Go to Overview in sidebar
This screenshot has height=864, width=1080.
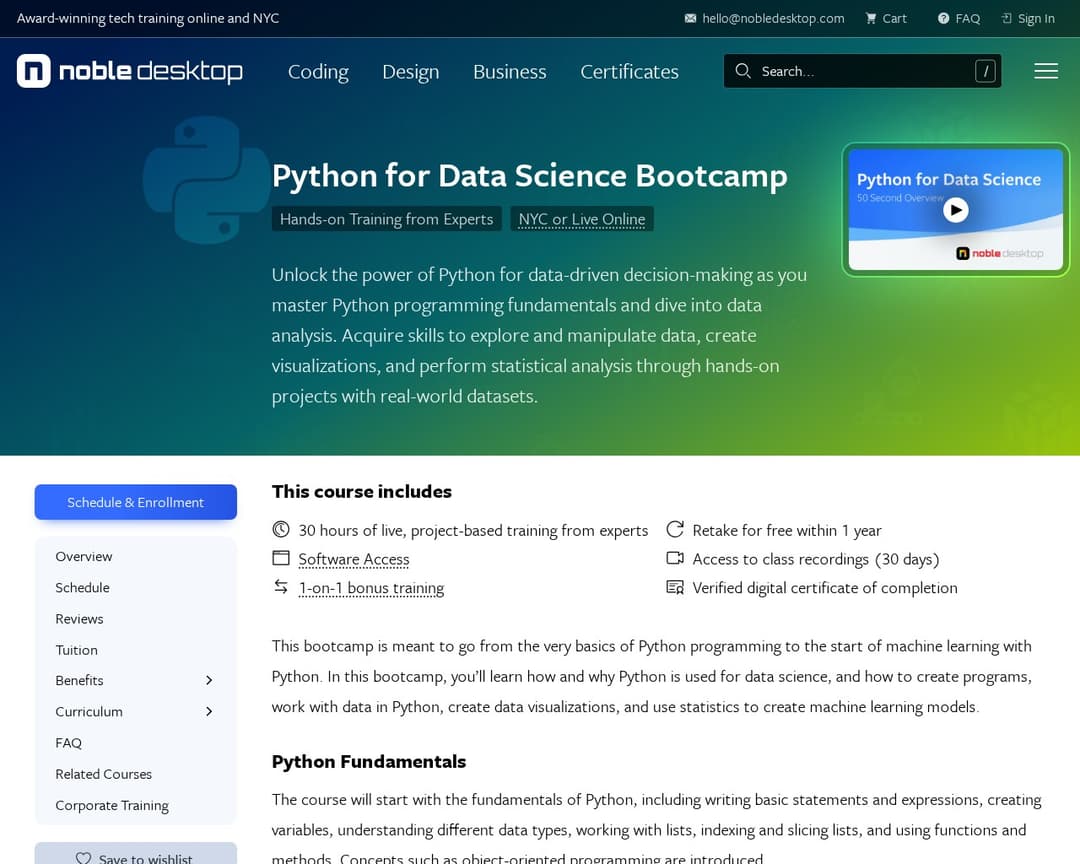[84, 557]
